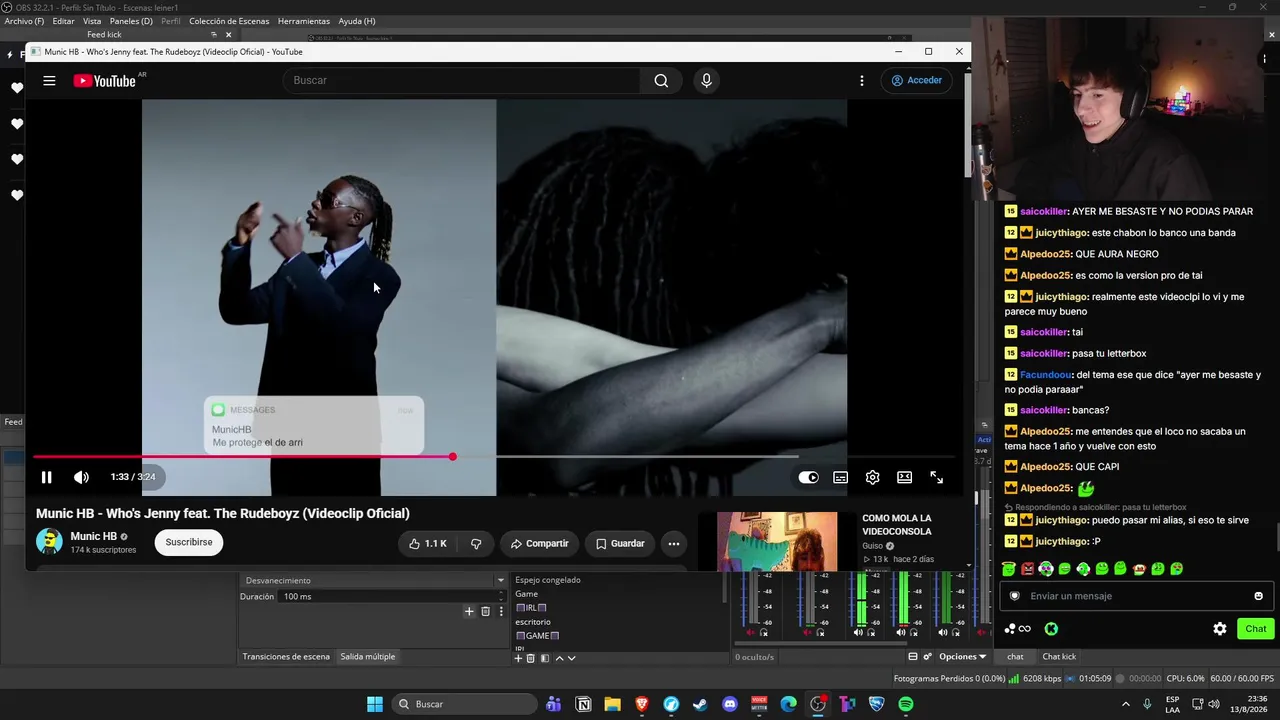The width and height of the screenshot is (1280, 720).
Task: Select the Game scene in OBS
Action: coord(526,594)
